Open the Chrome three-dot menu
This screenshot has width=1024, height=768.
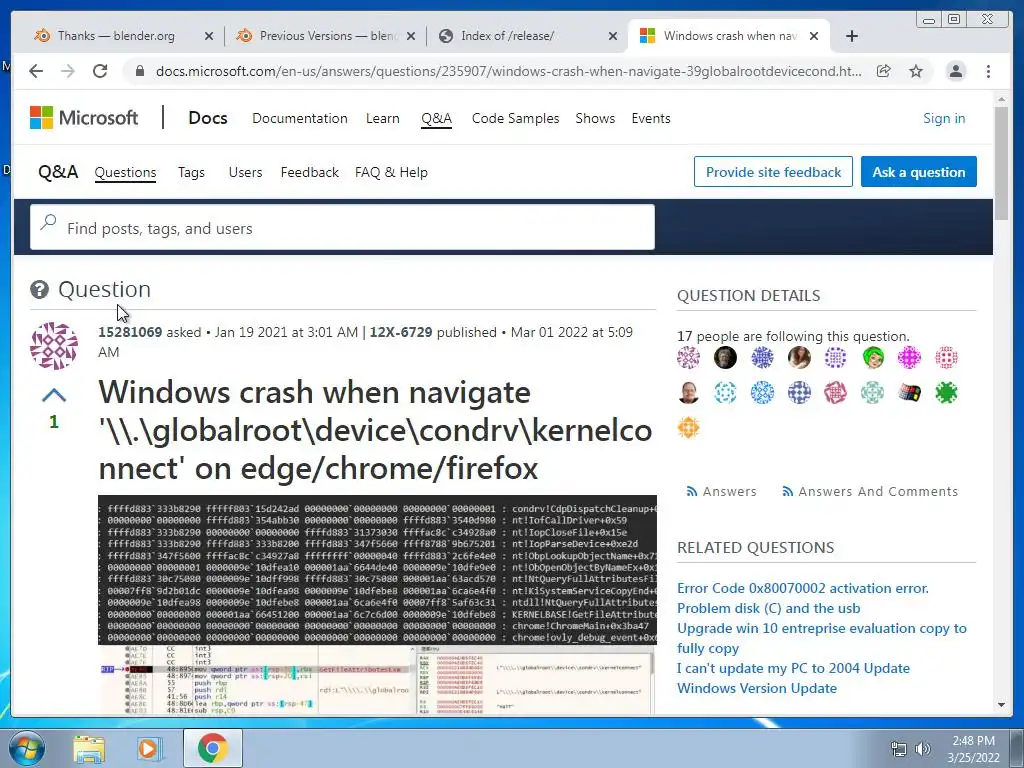(988, 71)
